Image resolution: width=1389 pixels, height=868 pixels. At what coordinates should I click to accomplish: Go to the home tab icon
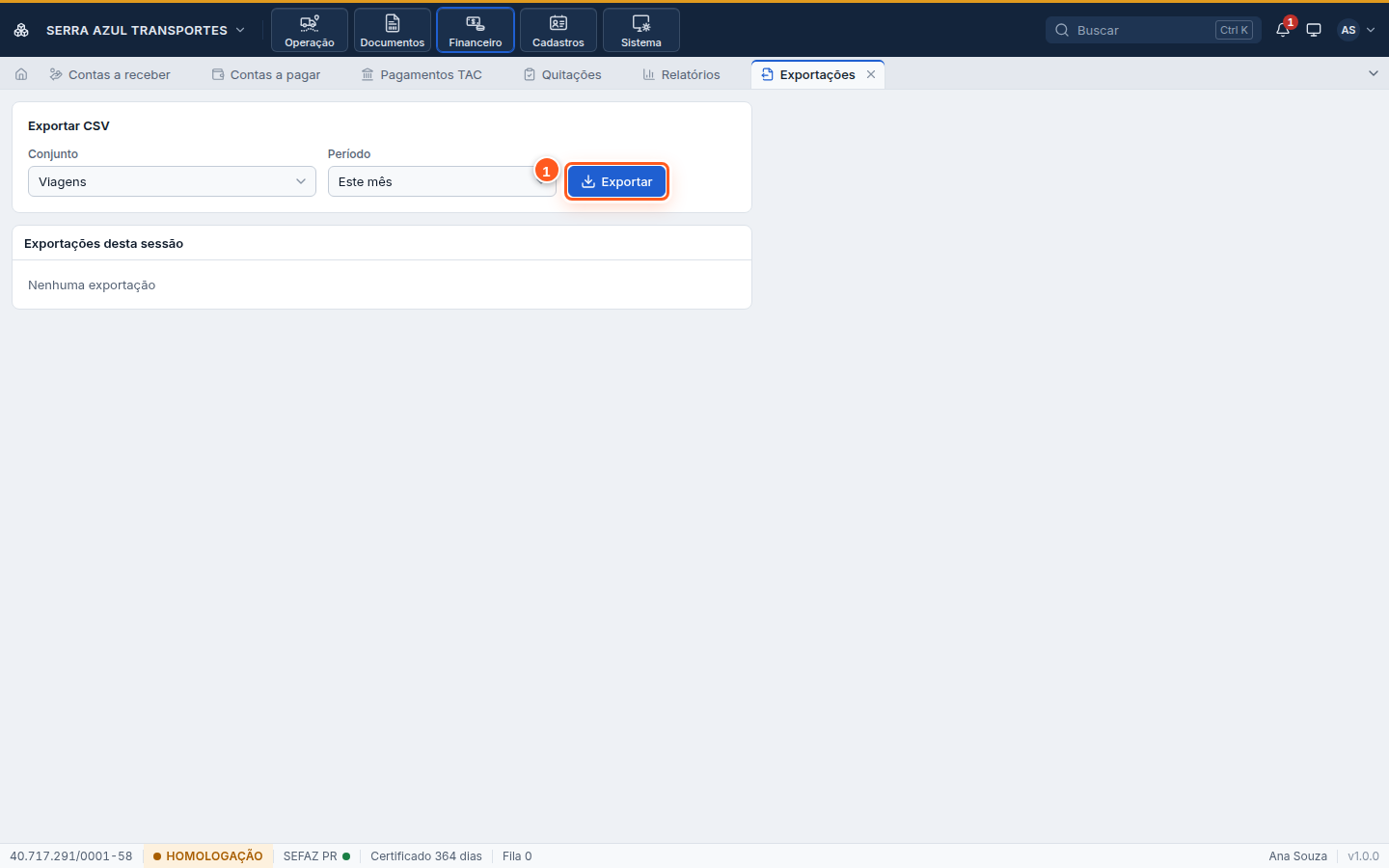[21, 74]
